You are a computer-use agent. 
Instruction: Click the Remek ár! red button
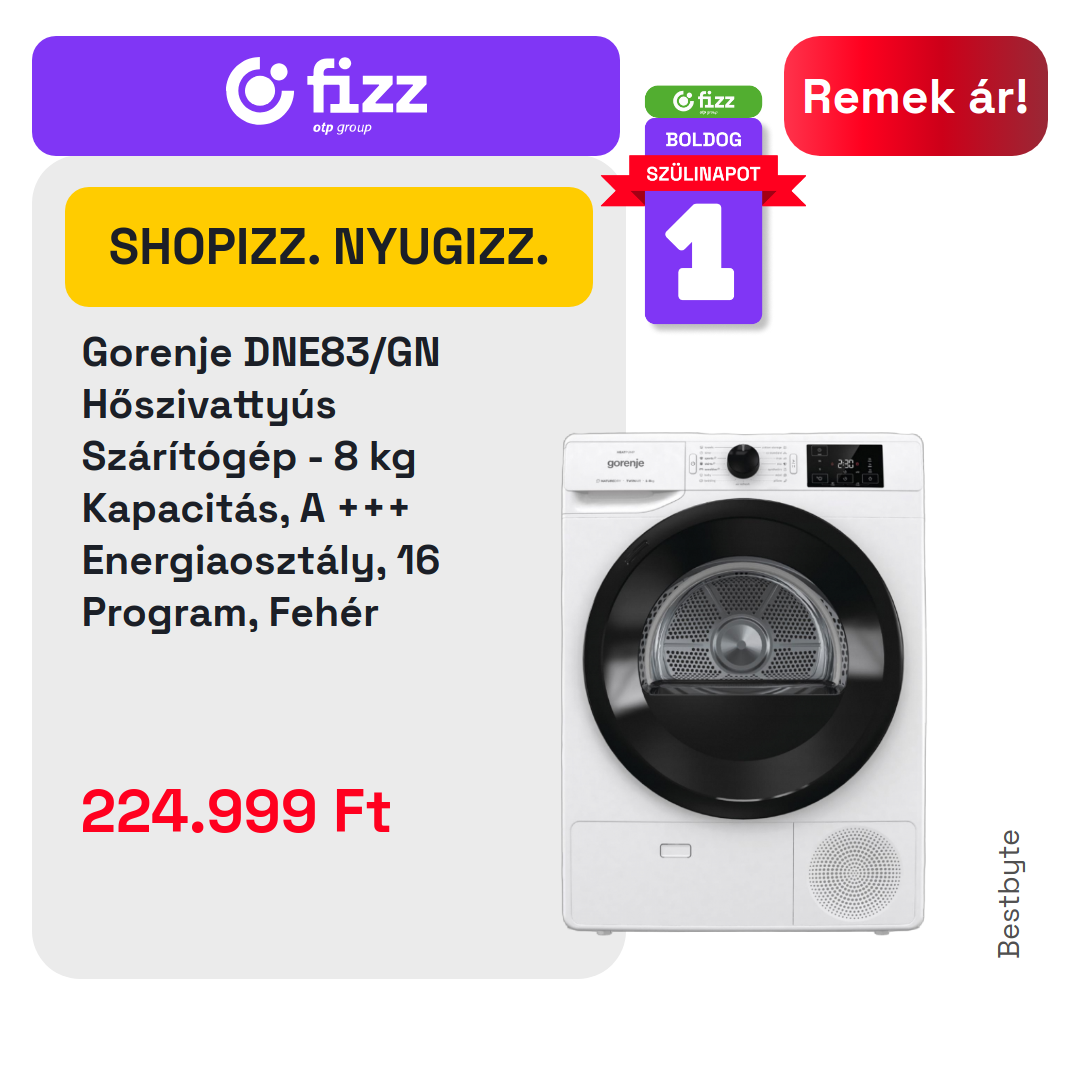[915, 96]
